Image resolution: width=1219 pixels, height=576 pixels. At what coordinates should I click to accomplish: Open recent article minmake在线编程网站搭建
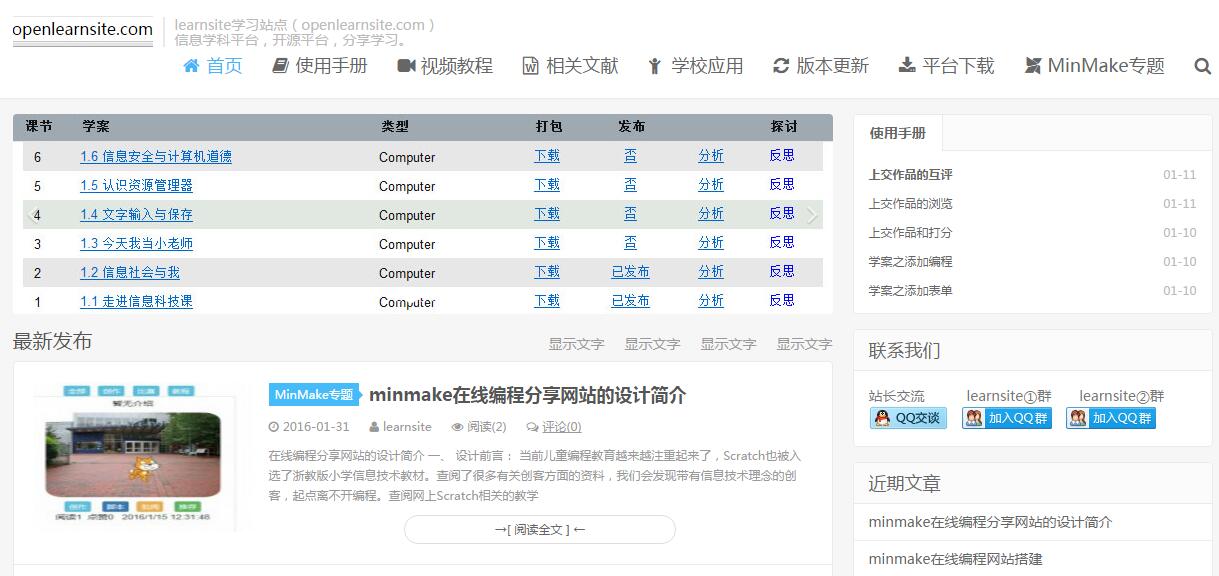point(955,559)
